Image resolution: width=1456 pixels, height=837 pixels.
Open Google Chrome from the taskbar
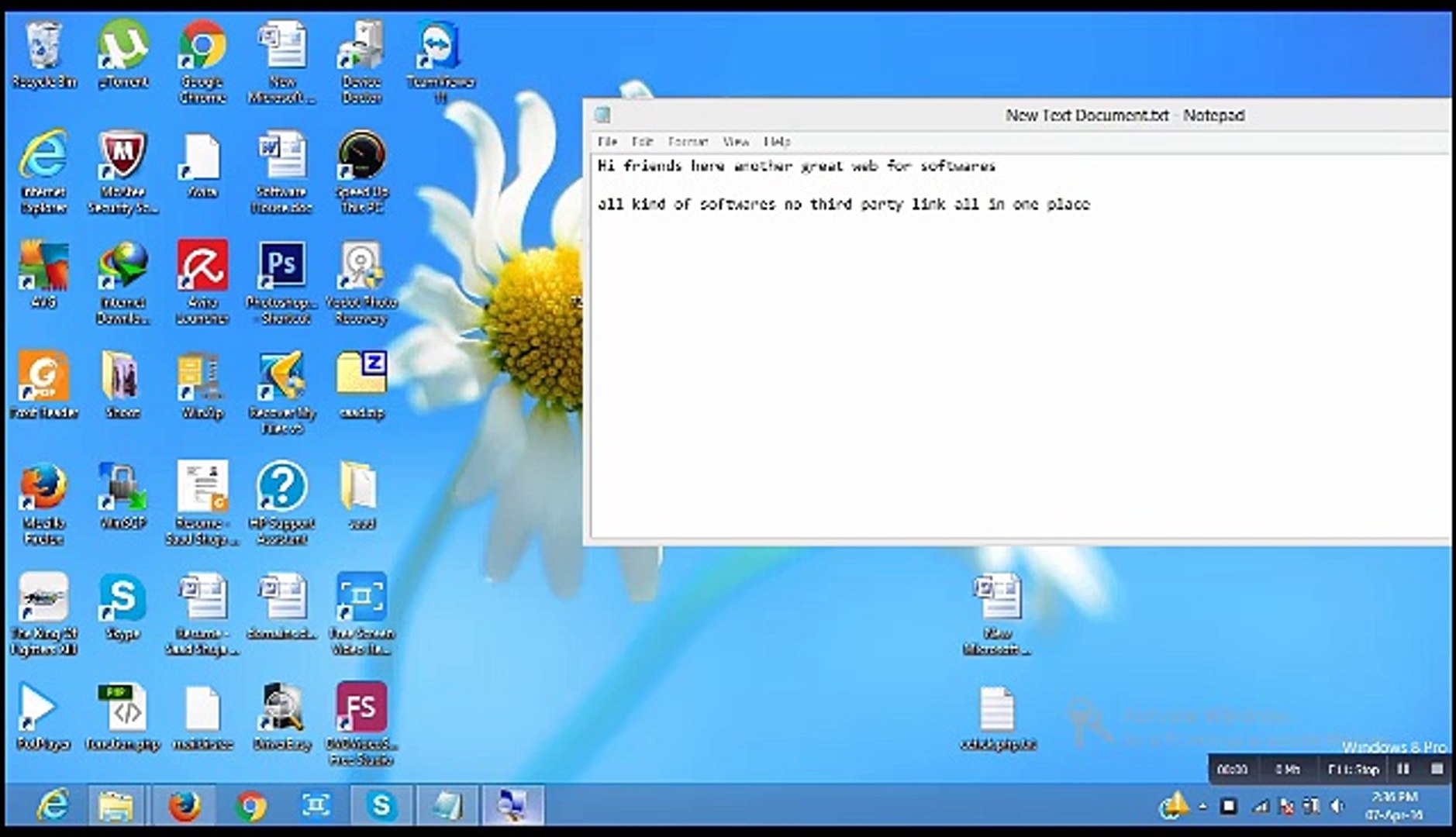point(250,806)
